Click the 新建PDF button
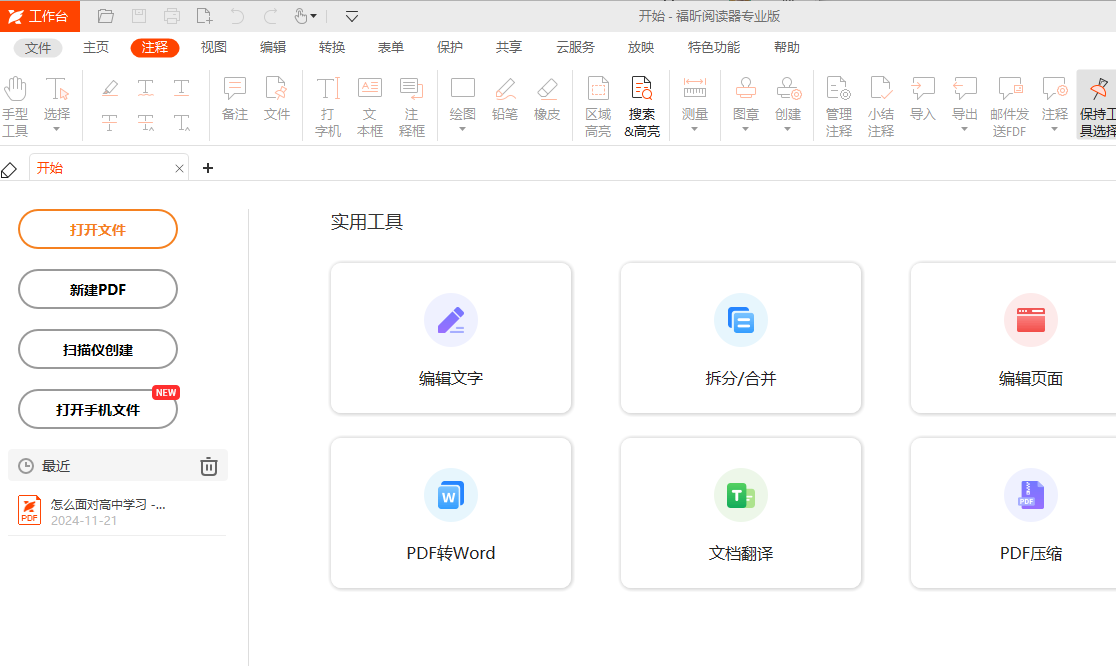 tap(98, 289)
